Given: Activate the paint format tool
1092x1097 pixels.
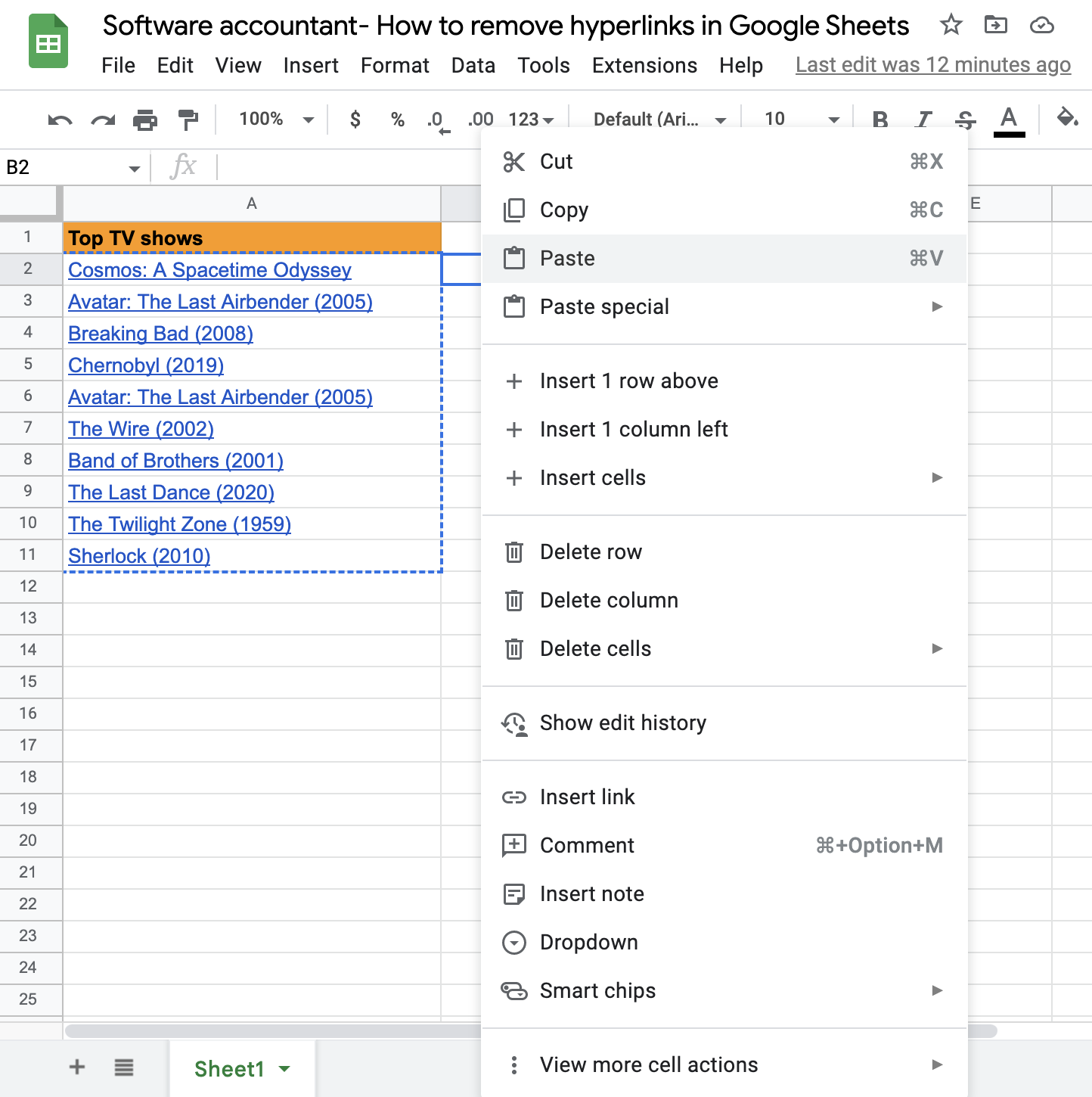Looking at the screenshot, I should coord(188,120).
